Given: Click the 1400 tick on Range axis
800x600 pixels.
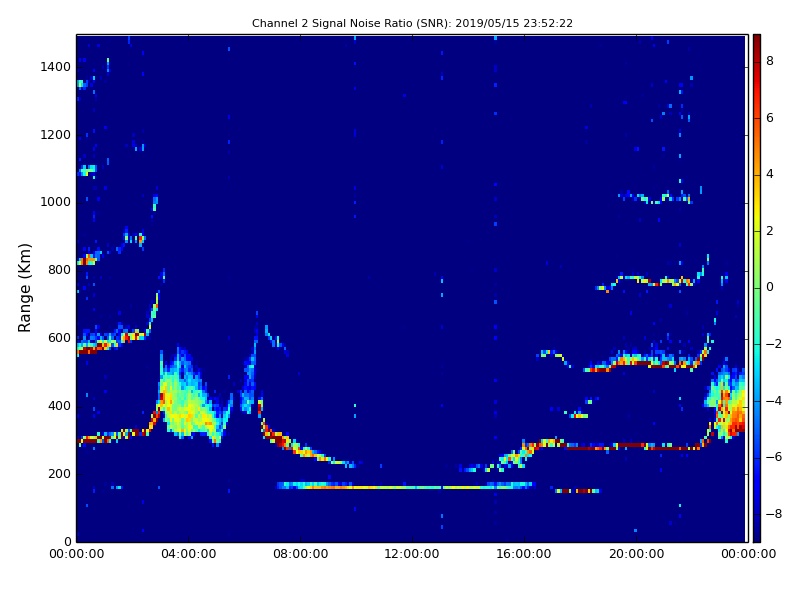Looking at the screenshot, I should click(x=56, y=67).
